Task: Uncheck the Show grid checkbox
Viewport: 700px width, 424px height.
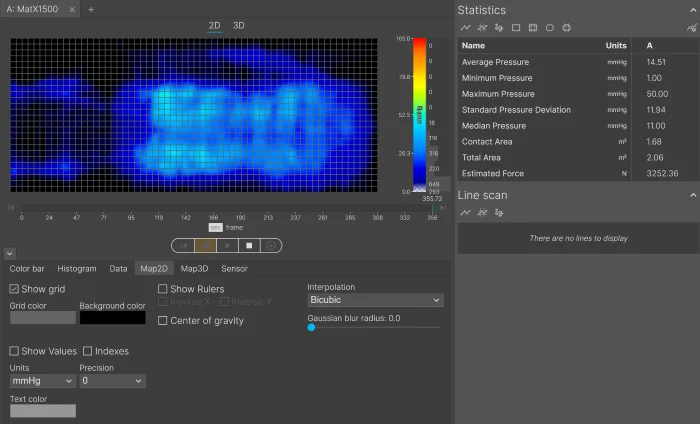Action: (15, 289)
